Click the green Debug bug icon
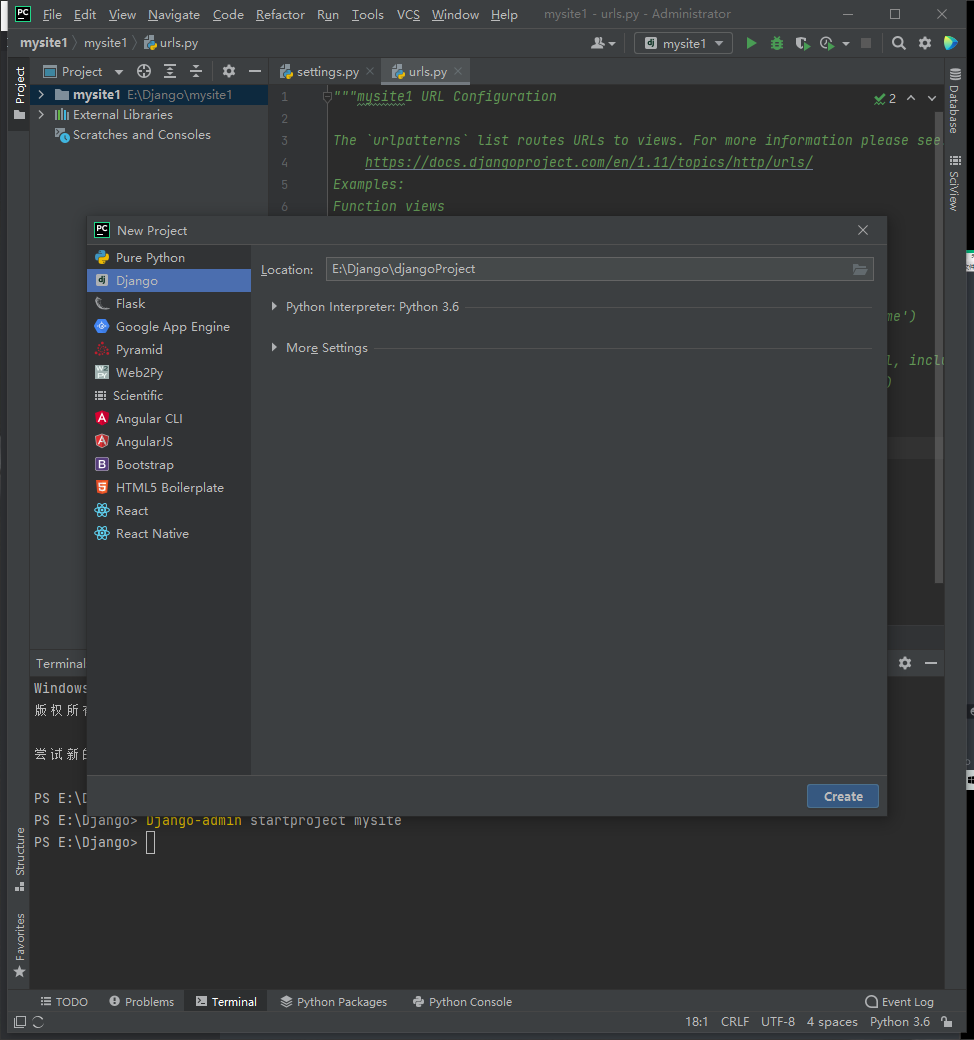The height and width of the screenshot is (1040, 974). coord(776,43)
